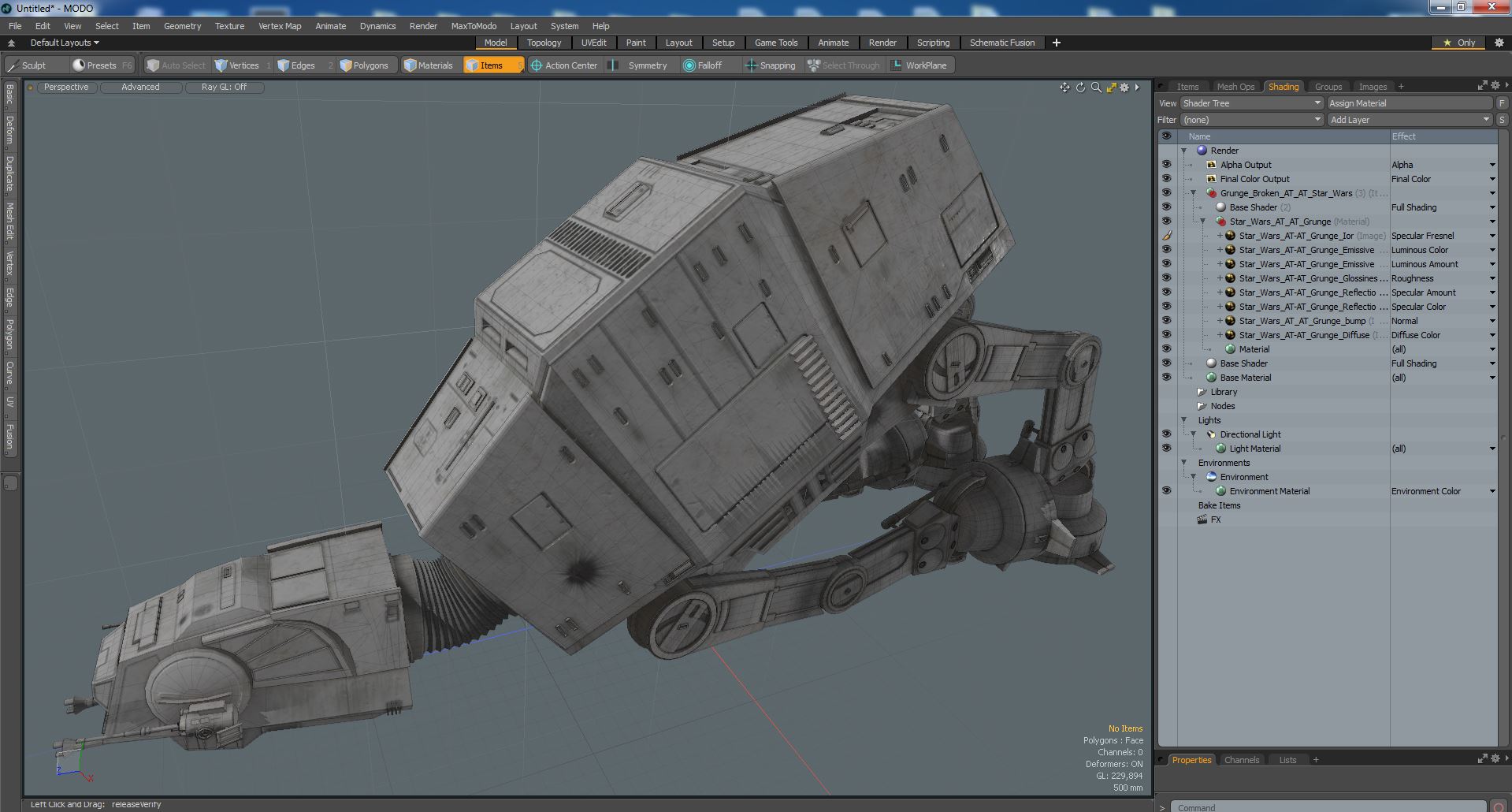
Task: Collapse the Environments tree node
Action: pyautogui.click(x=1183, y=463)
